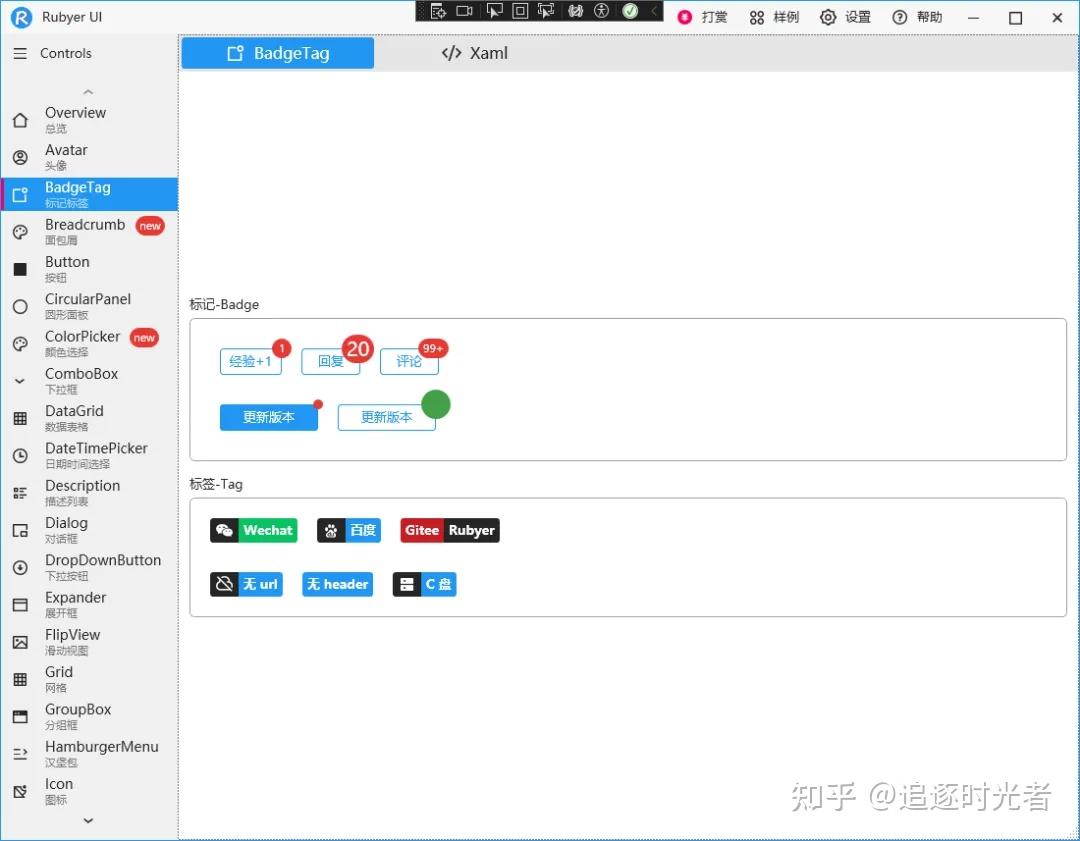1080x841 pixels.
Task: Click the 样例 samples title bar item
Action: click(x=773, y=17)
